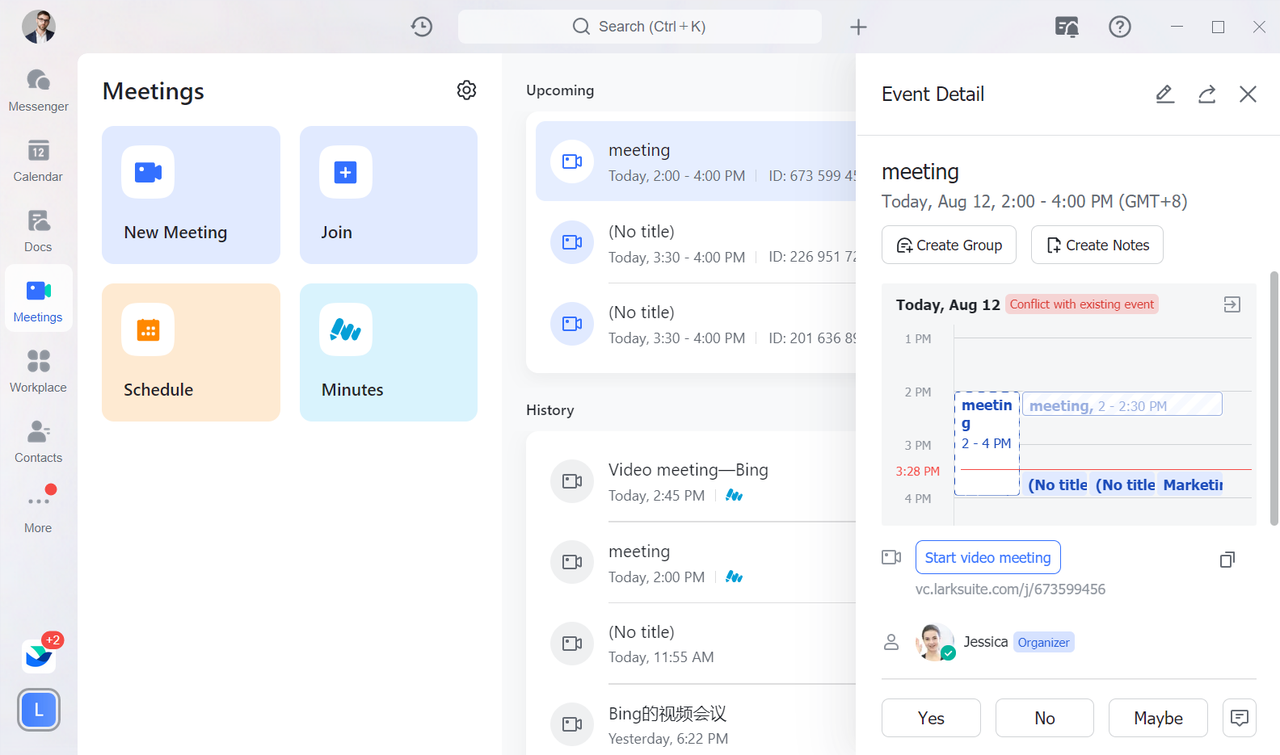Start a New Meeting
Screen dimensions: 1280x755
pyautogui.click(x=190, y=195)
